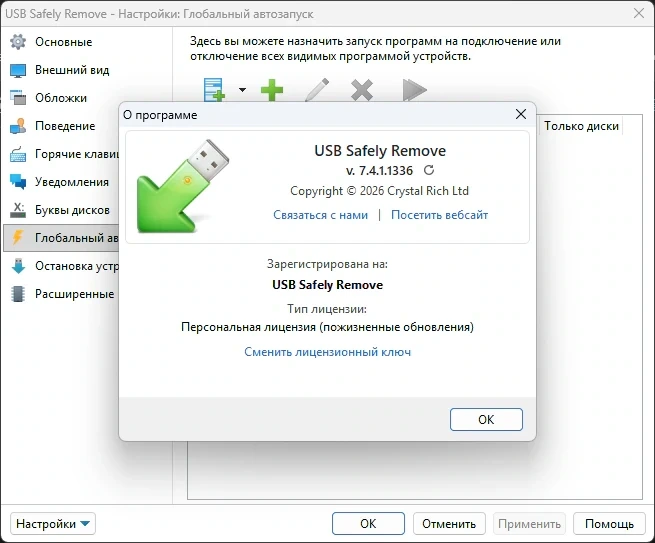Click the green plus add program icon
The image size is (655, 543).
(272, 90)
